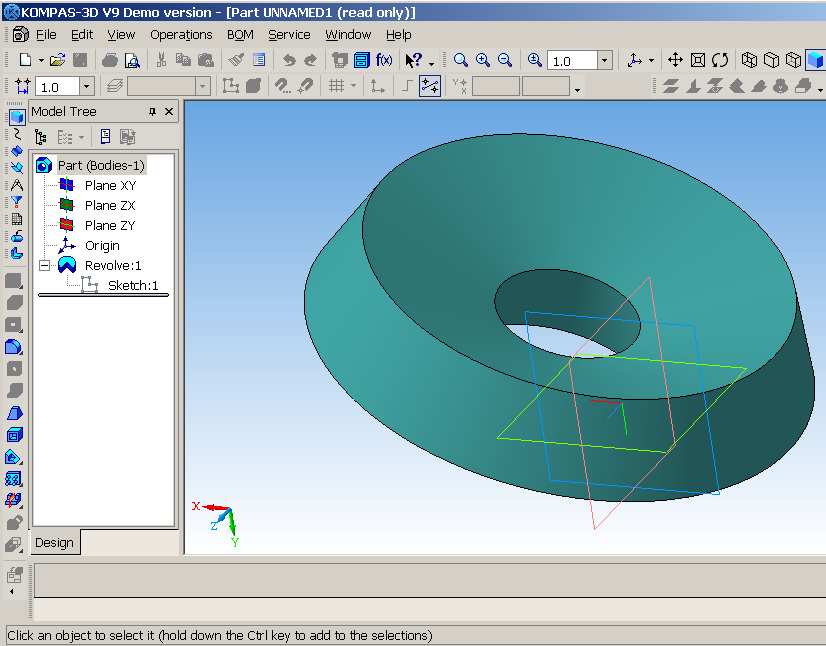Select Sketch:1 in the Model Tree
The width and height of the screenshot is (826, 646).
[x=133, y=286]
